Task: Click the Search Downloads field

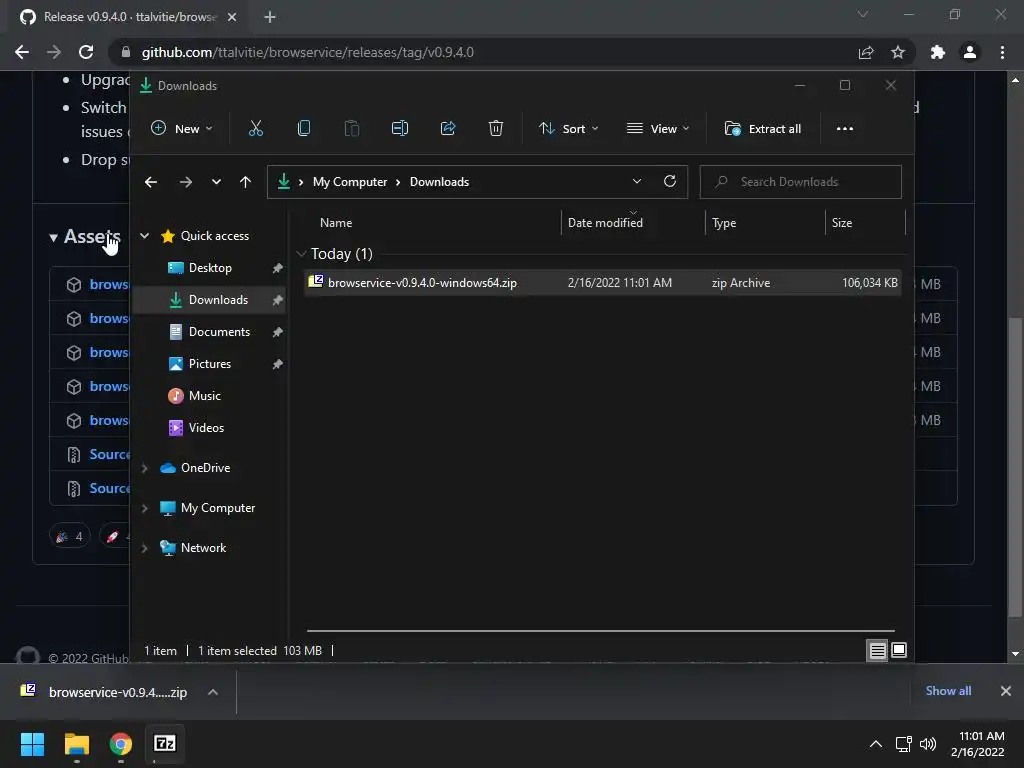Action: tap(801, 182)
